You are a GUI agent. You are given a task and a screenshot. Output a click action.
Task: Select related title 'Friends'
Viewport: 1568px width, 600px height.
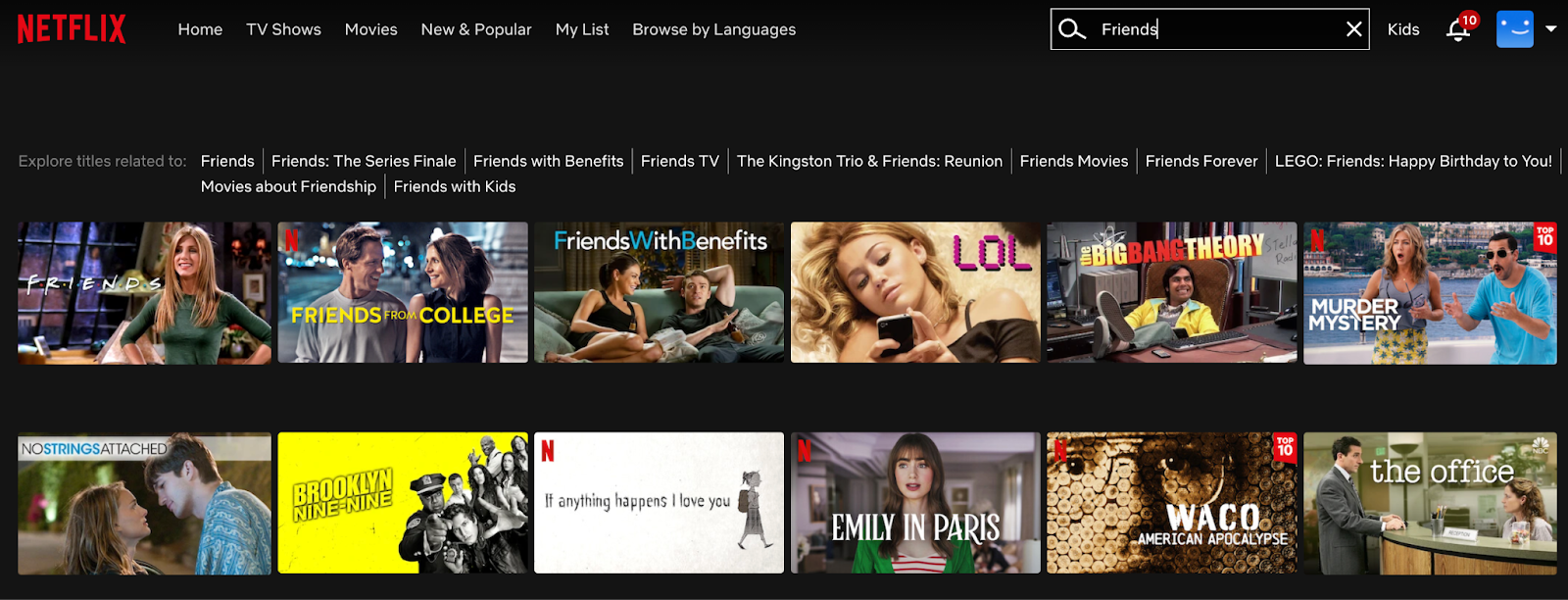point(227,161)
